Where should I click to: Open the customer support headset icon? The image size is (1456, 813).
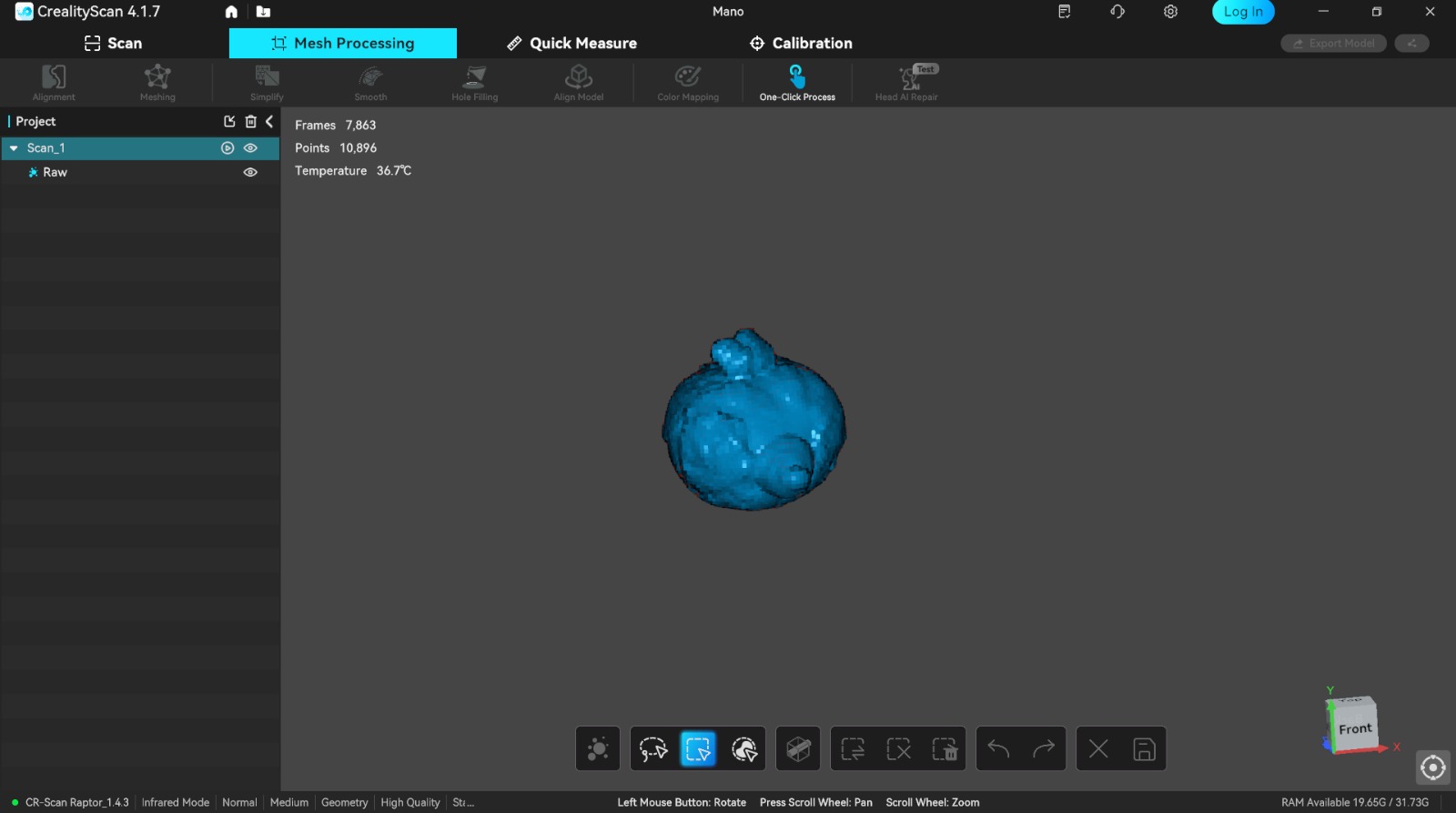pos(1117,12)
